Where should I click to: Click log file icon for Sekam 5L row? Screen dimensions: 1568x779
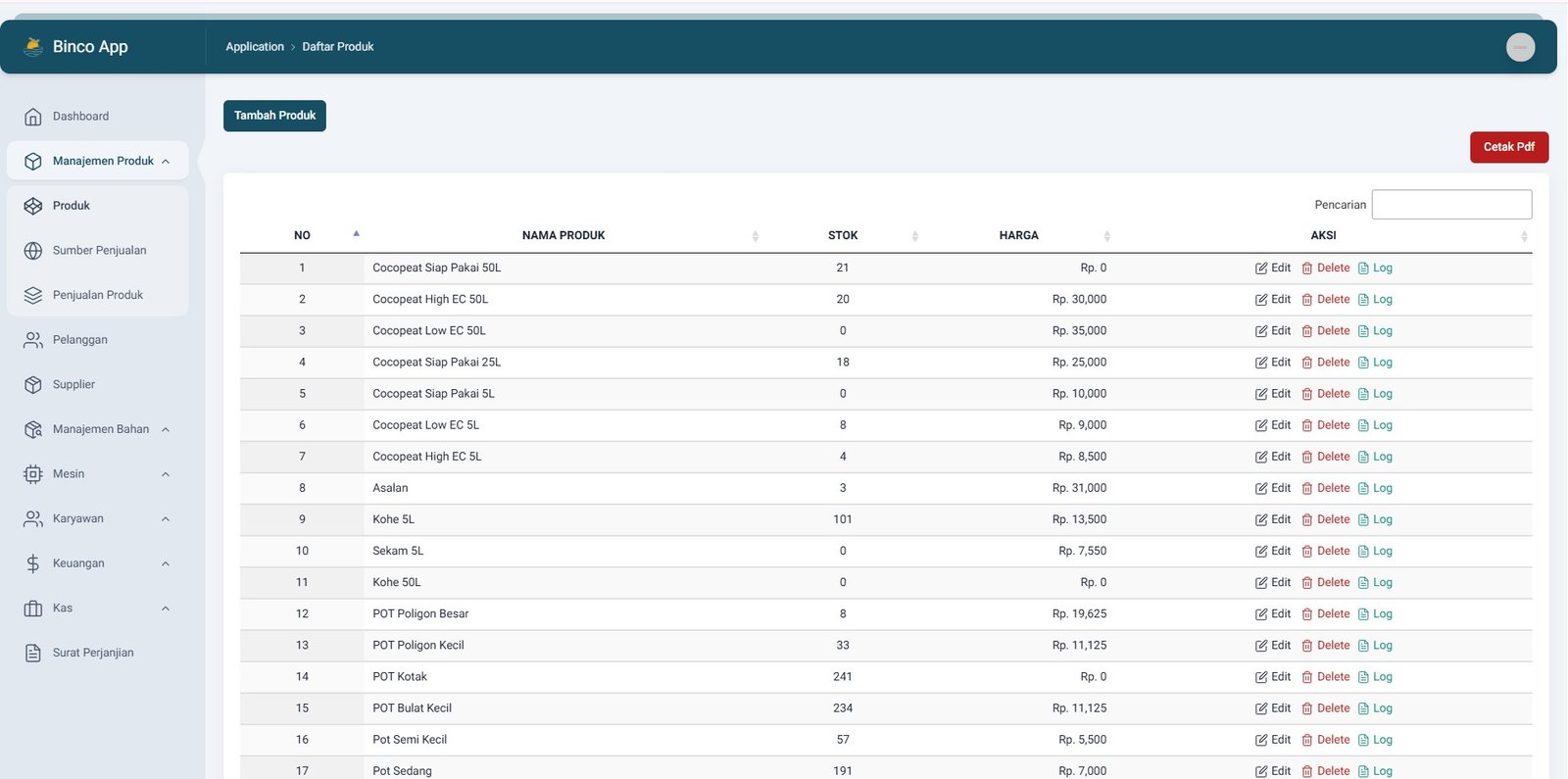[x=1363, y=552]
